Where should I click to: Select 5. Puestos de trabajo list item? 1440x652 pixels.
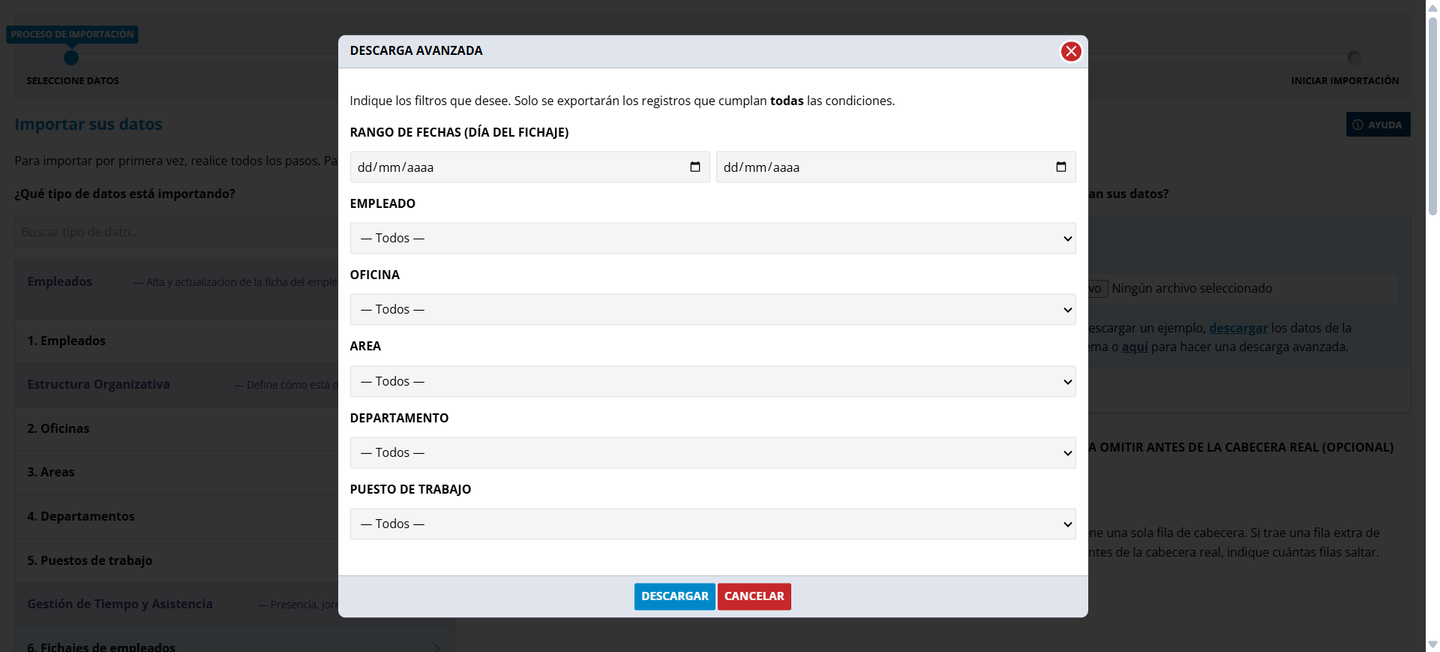click(90, 560)
